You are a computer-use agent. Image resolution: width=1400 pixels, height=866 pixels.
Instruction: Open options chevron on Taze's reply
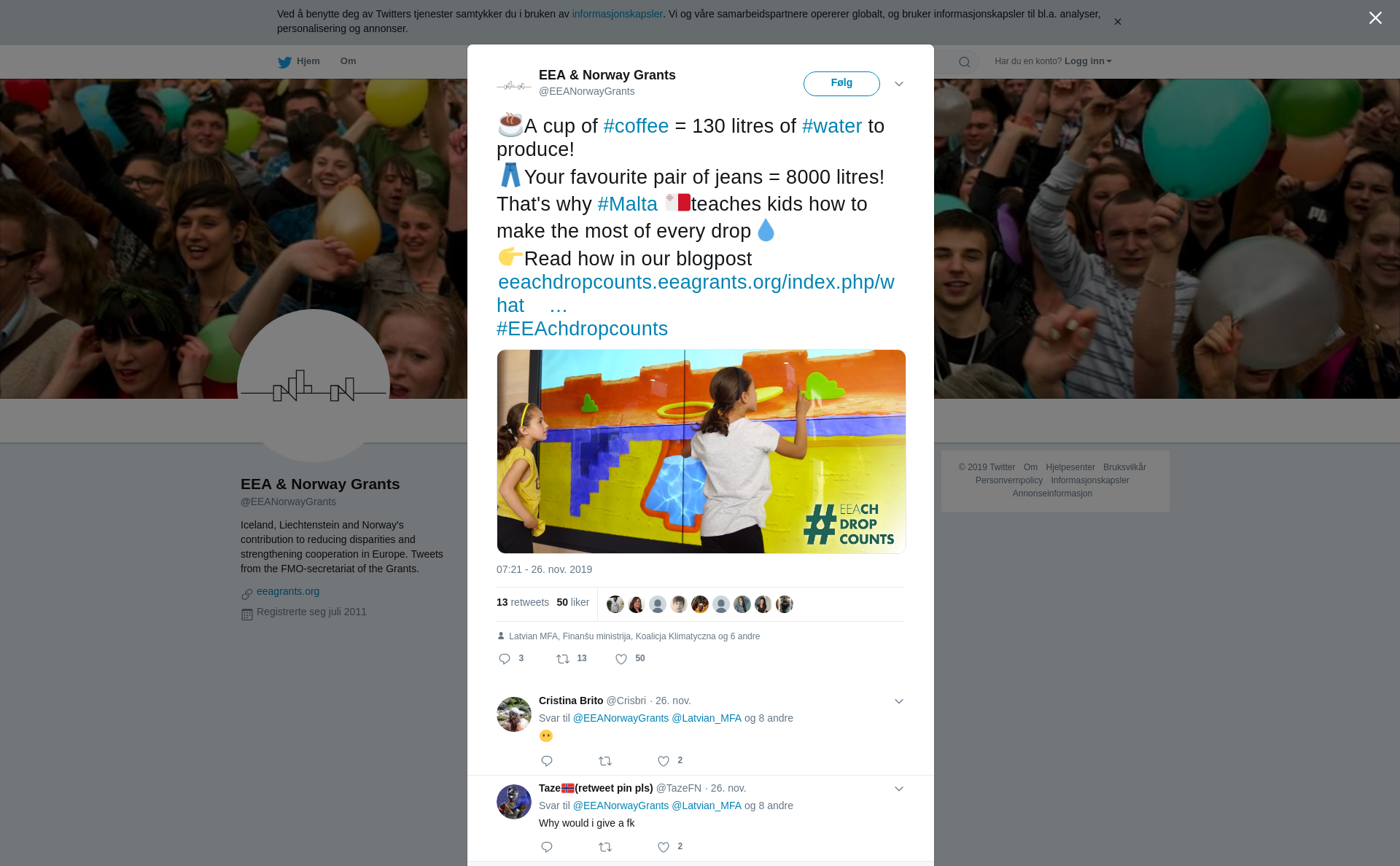899,789
